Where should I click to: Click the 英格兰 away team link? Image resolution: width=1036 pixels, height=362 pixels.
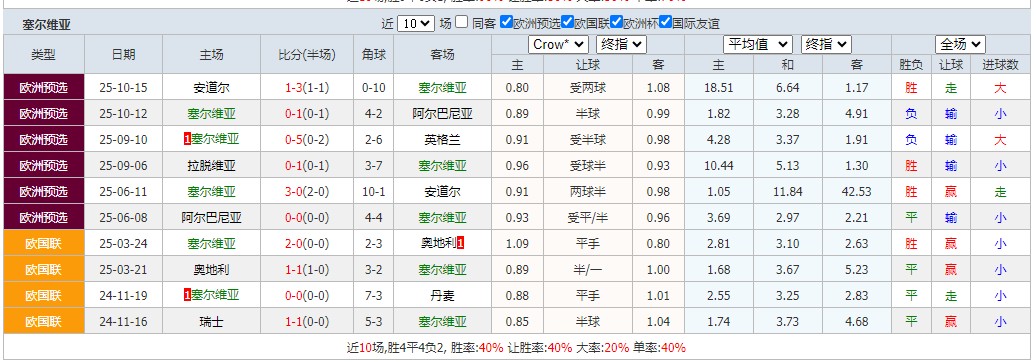[442, 139]
